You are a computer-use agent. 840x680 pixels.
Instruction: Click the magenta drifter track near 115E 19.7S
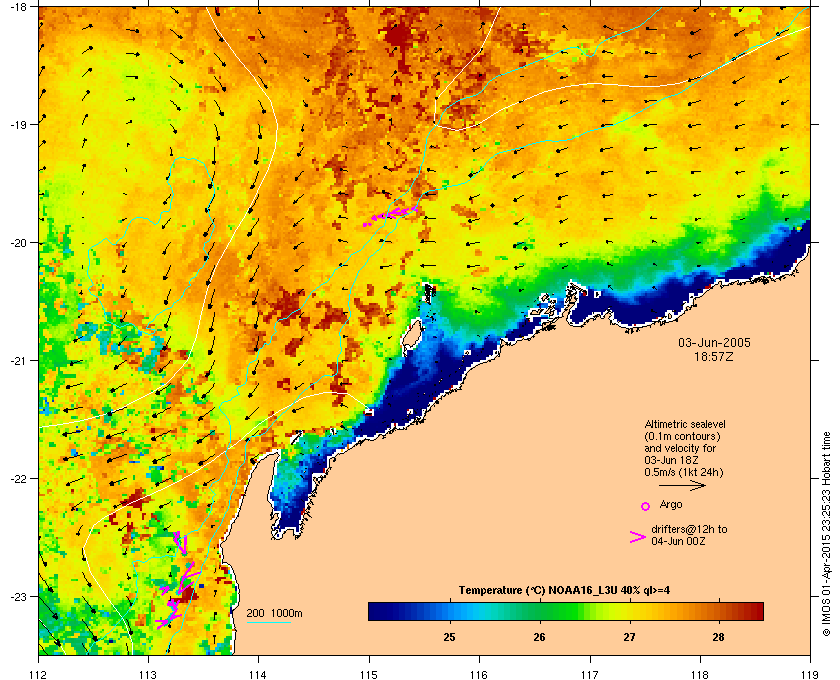[x=391, y=215]
